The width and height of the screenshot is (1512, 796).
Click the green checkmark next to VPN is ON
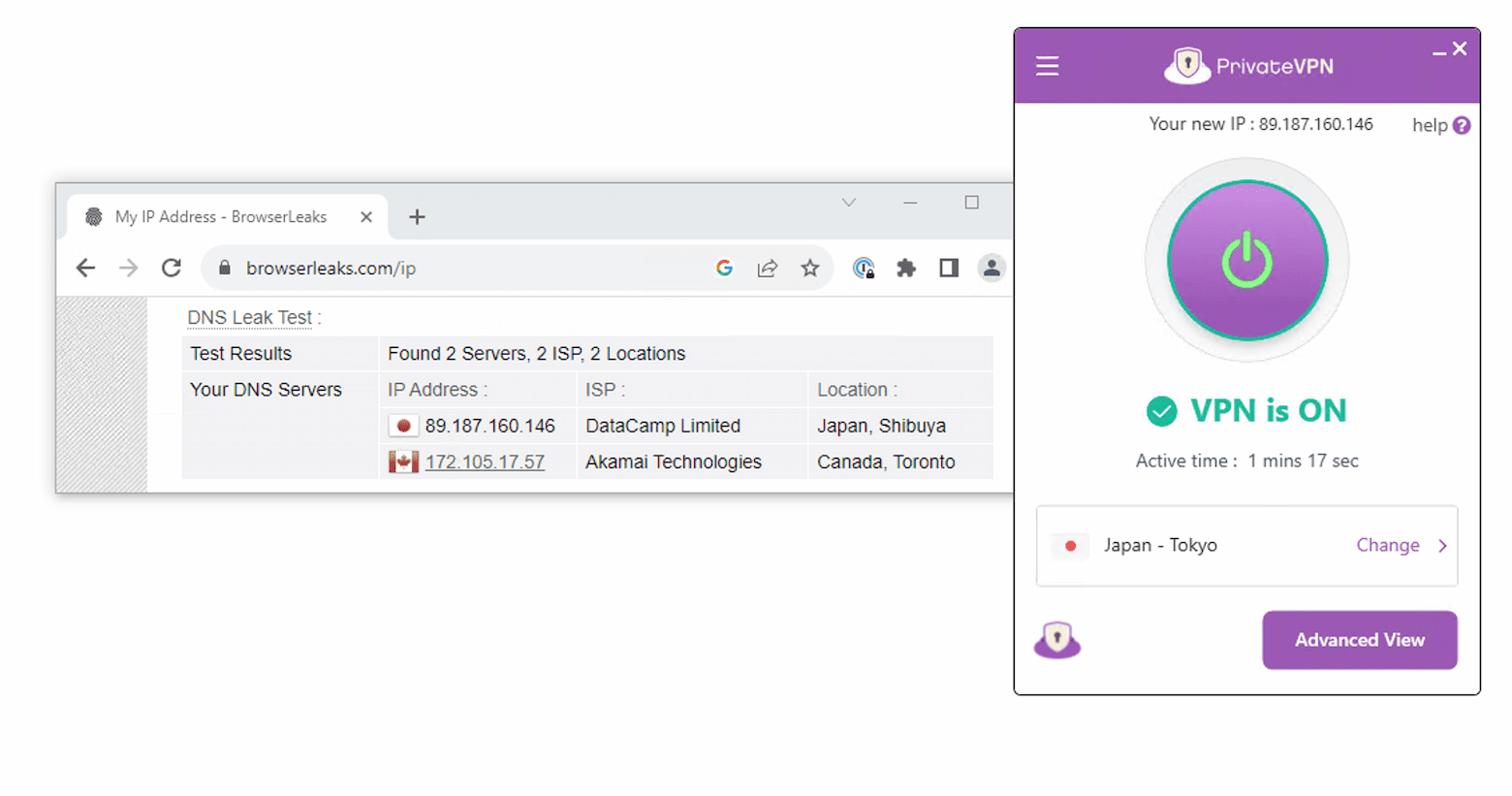1162,411
